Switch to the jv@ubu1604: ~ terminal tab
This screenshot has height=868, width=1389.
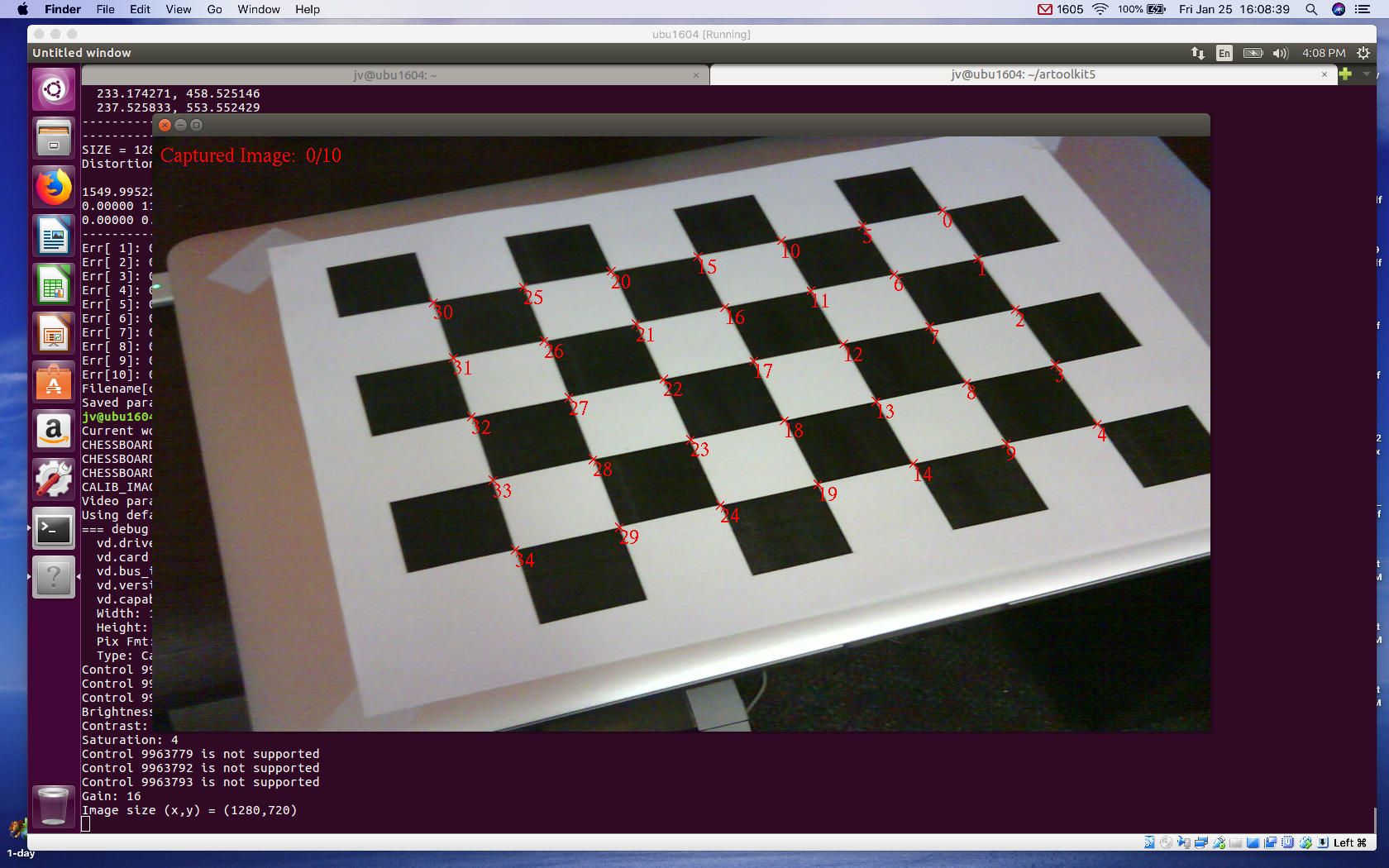(x=395, y=75)
